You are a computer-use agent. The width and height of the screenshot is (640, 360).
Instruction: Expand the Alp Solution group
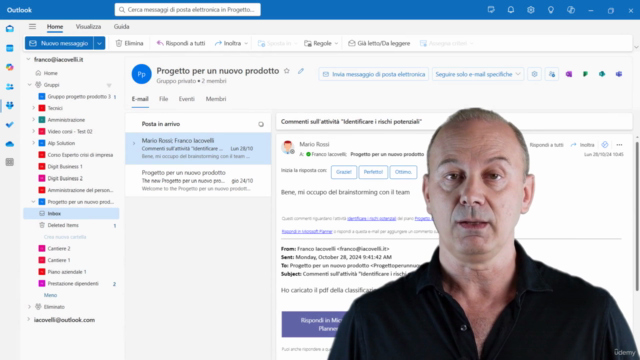click(33, 143)
